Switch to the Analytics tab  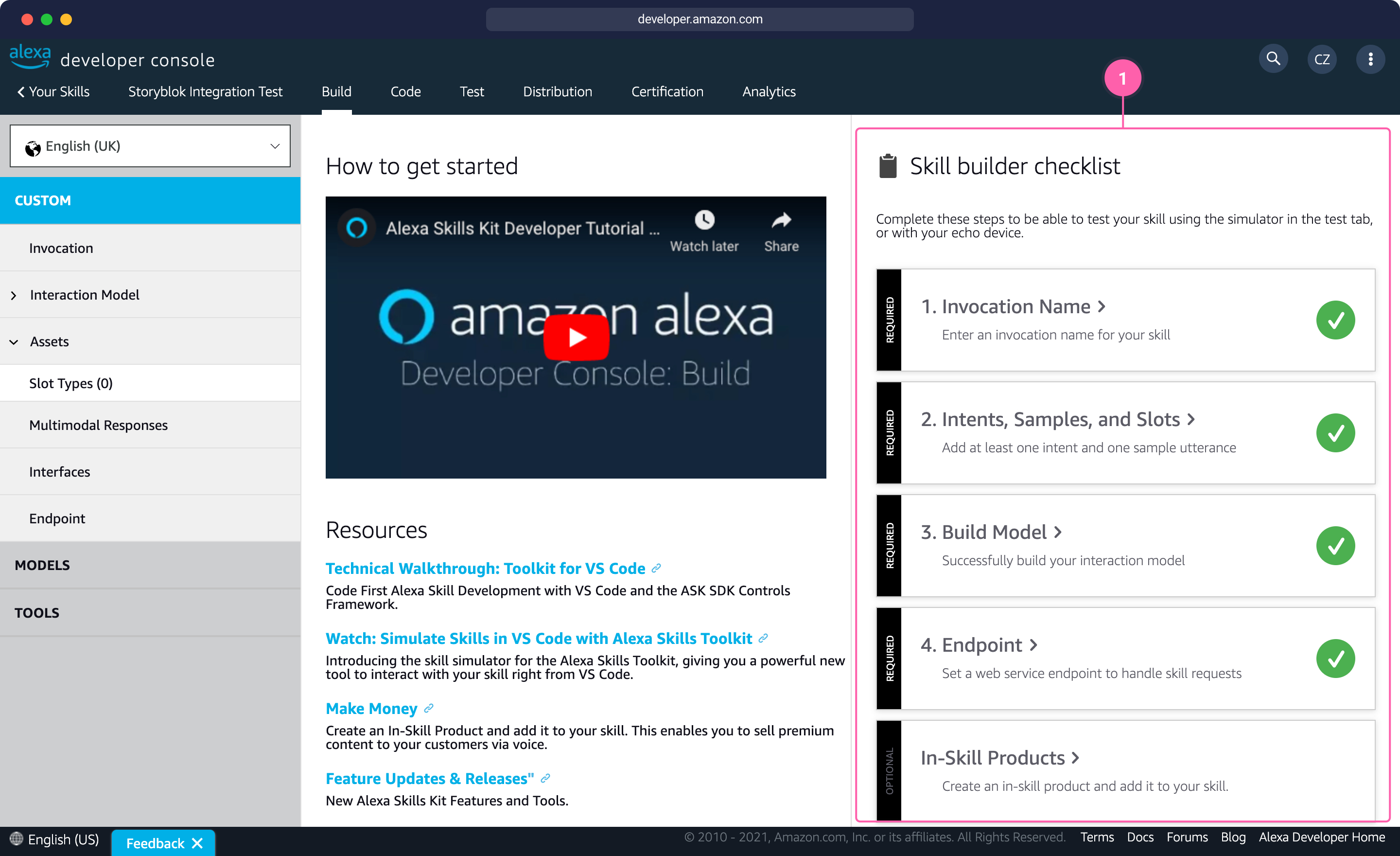point(769,91)
